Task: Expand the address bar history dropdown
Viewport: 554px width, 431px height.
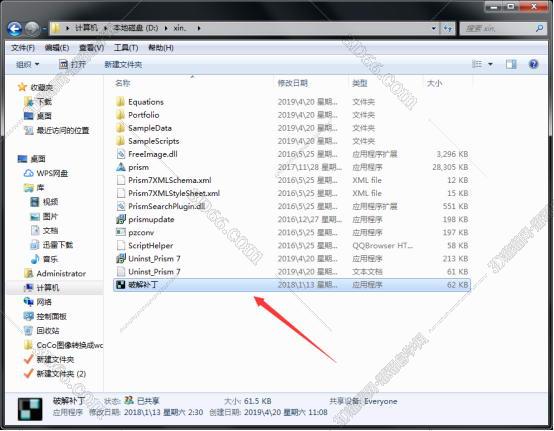Action: [434, 28]
